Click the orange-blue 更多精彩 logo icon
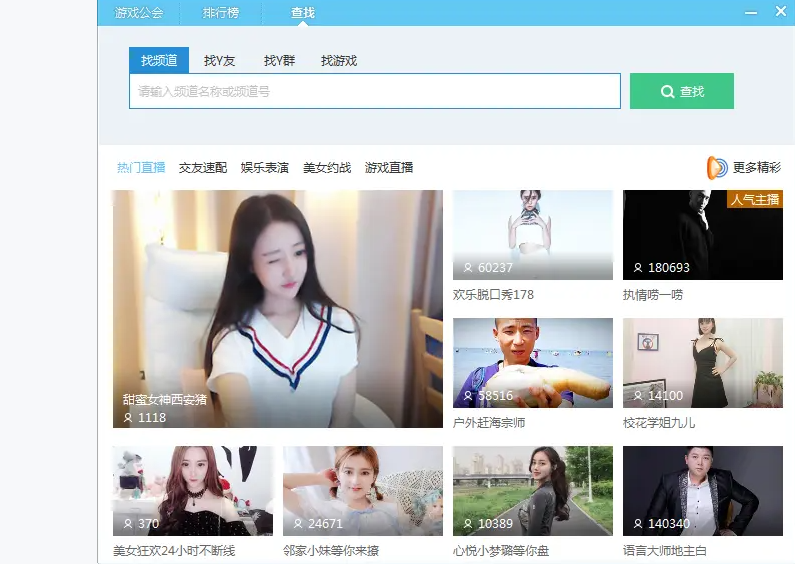This screenshot has height=564, width=795. [717, 168]
